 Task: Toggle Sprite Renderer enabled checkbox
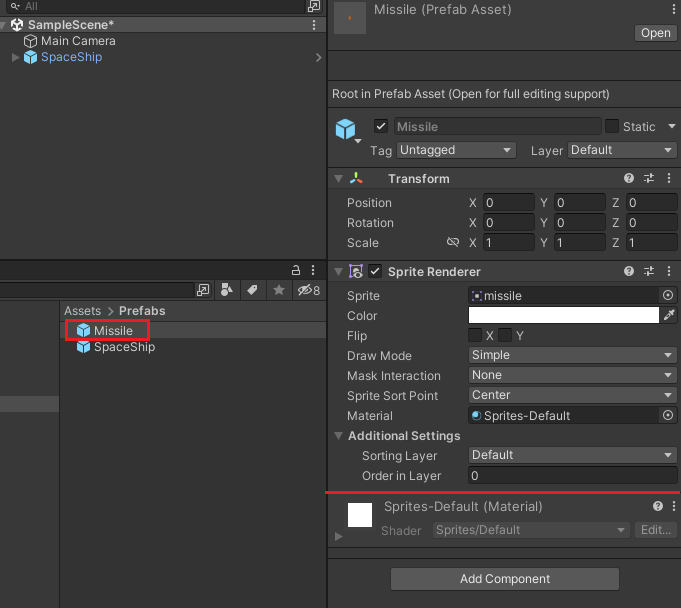(x=375, y=271)
